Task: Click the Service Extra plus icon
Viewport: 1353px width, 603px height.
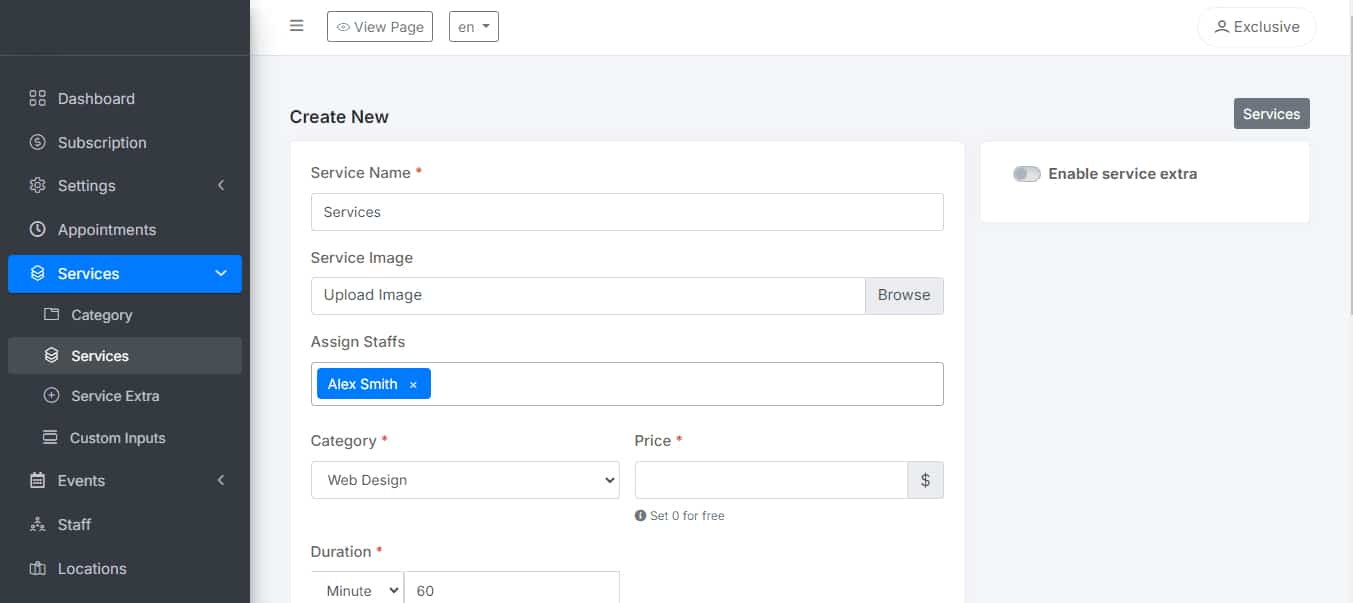Action: point(52,396)
